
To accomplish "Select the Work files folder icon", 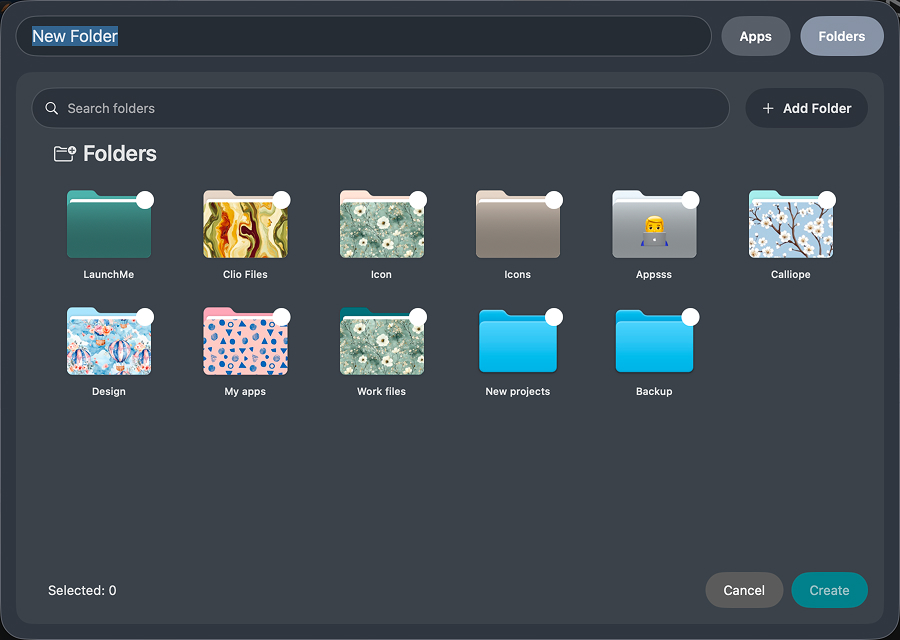I will coord(381,341).
